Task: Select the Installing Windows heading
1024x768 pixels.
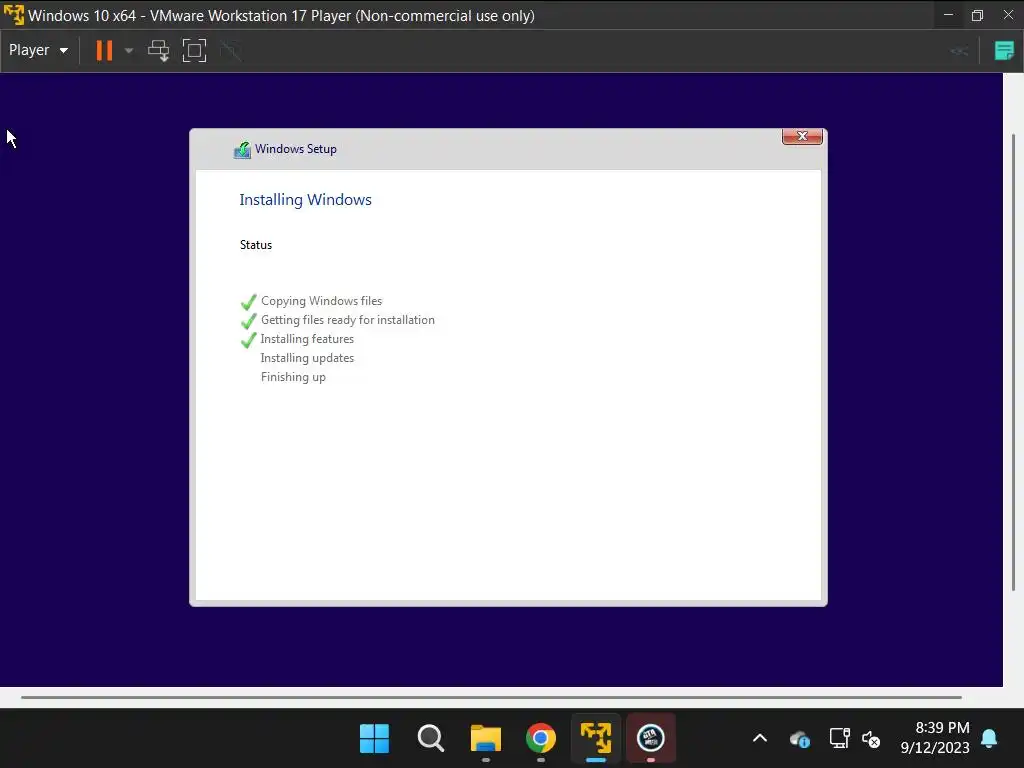Action: (305, 200)
